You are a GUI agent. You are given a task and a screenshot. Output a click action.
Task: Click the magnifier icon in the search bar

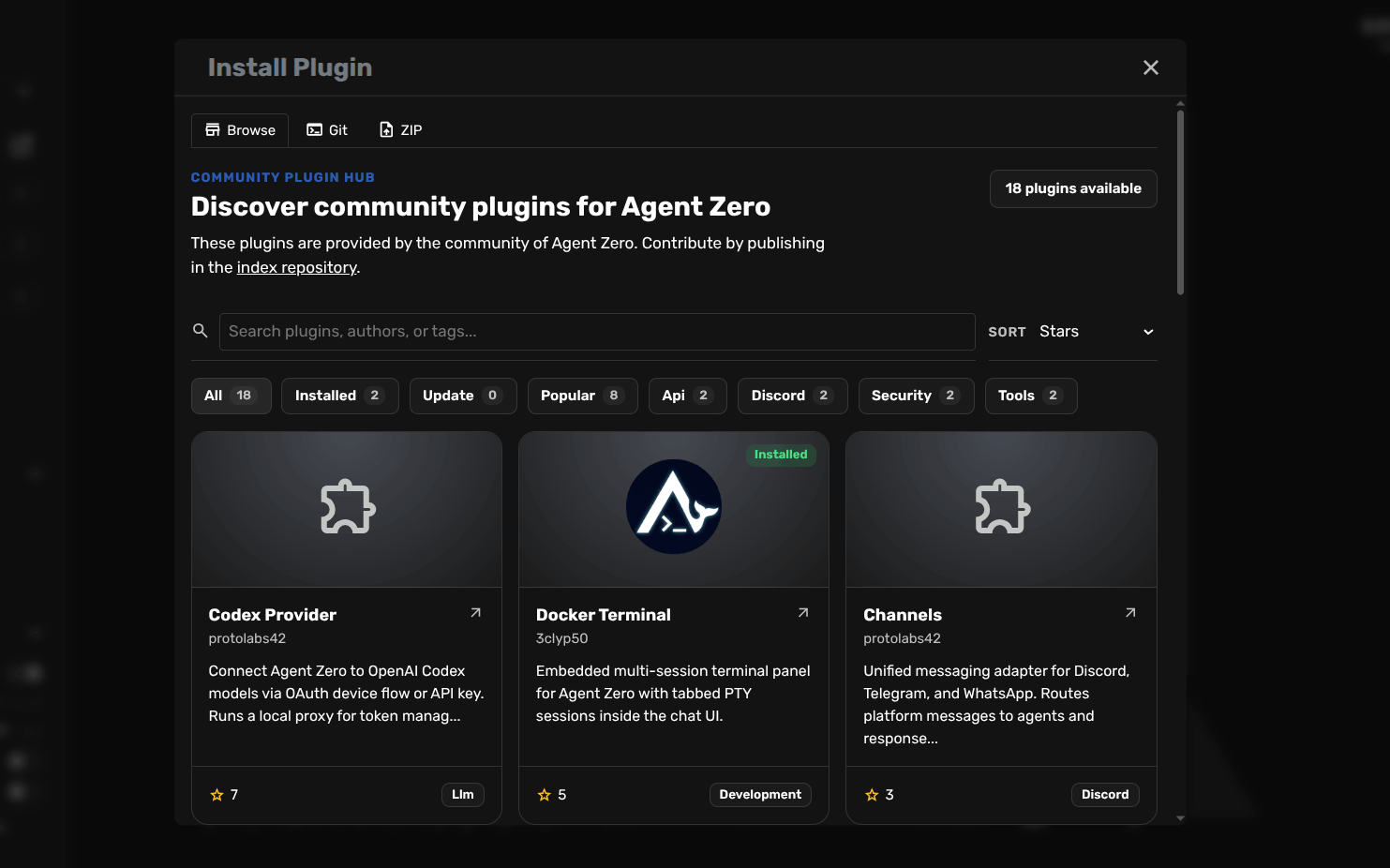click(200, 331)
